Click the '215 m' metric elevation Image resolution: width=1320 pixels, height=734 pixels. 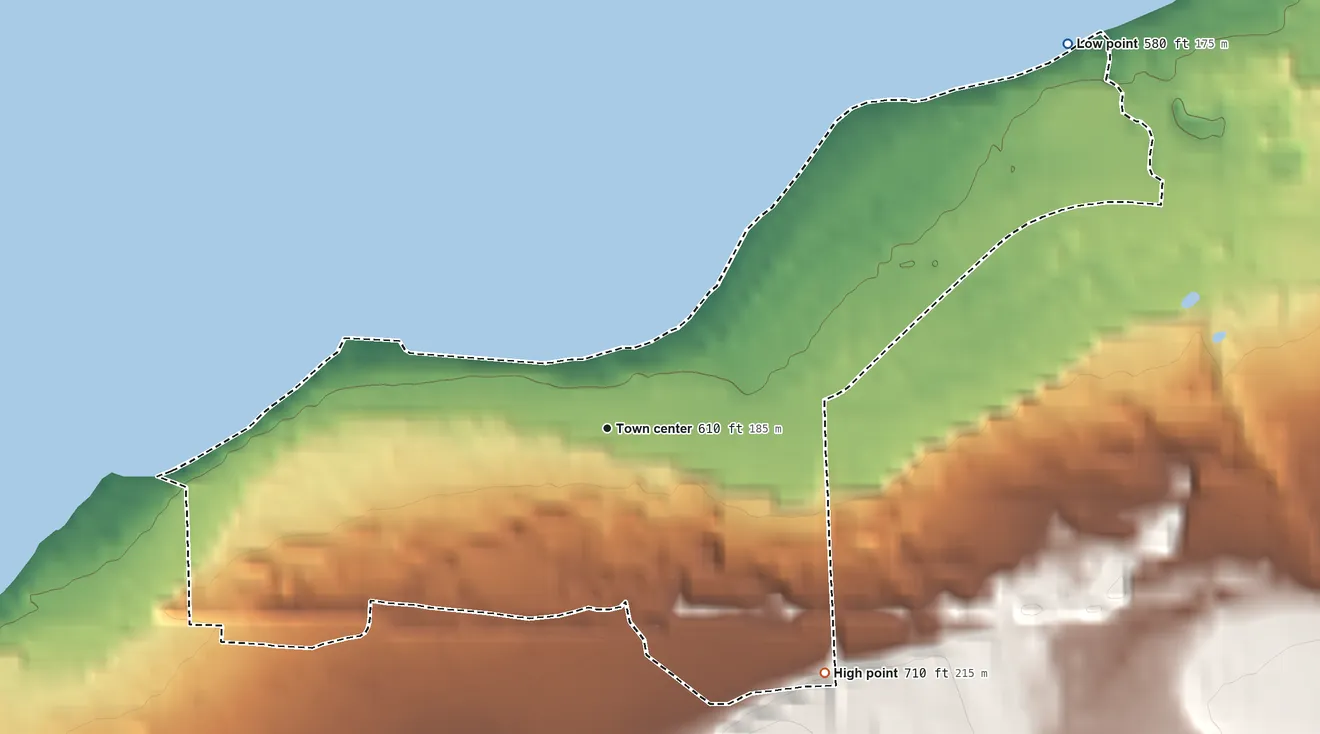click(971, 674)
